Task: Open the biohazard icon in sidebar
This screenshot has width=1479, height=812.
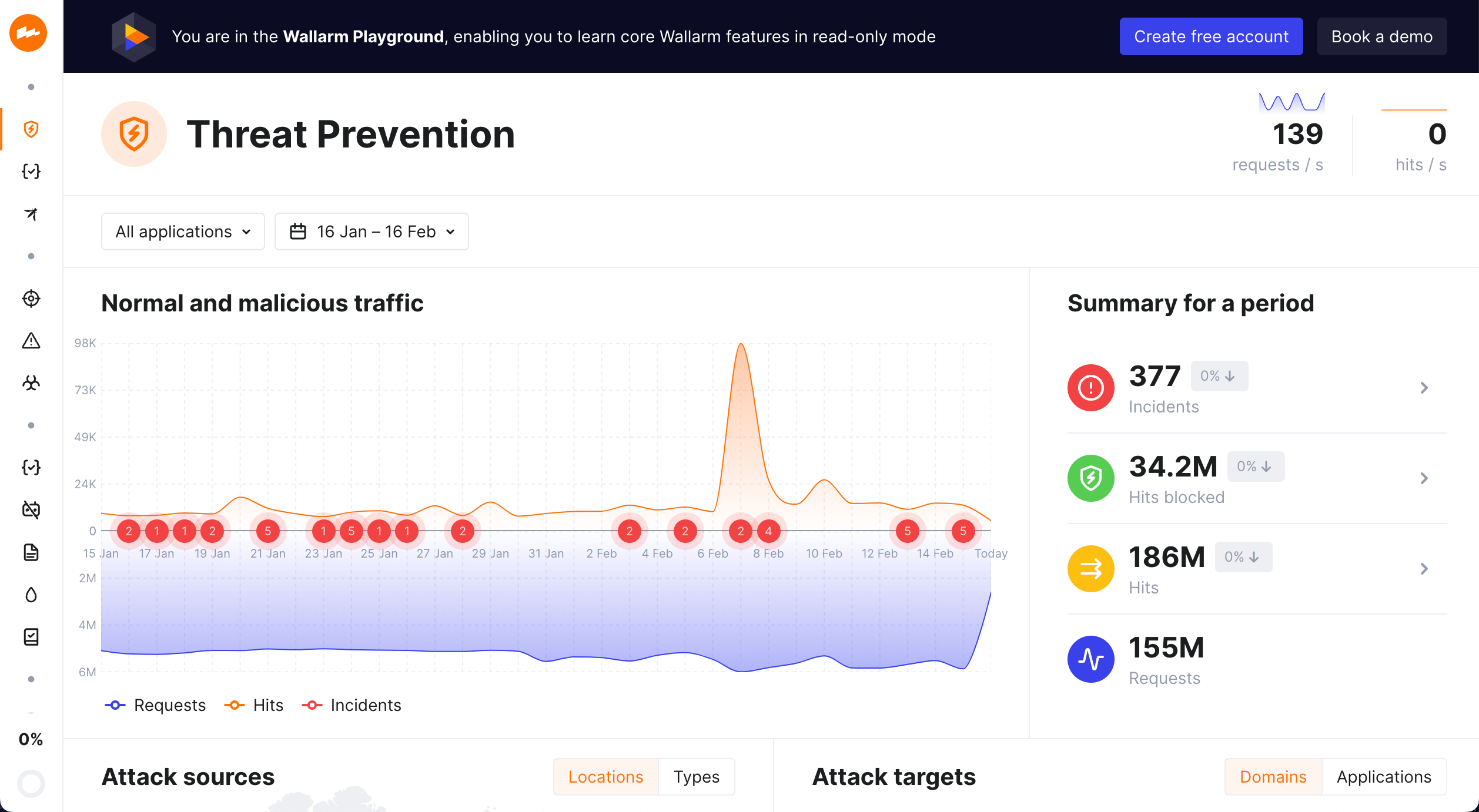Action: pos(31,383)
